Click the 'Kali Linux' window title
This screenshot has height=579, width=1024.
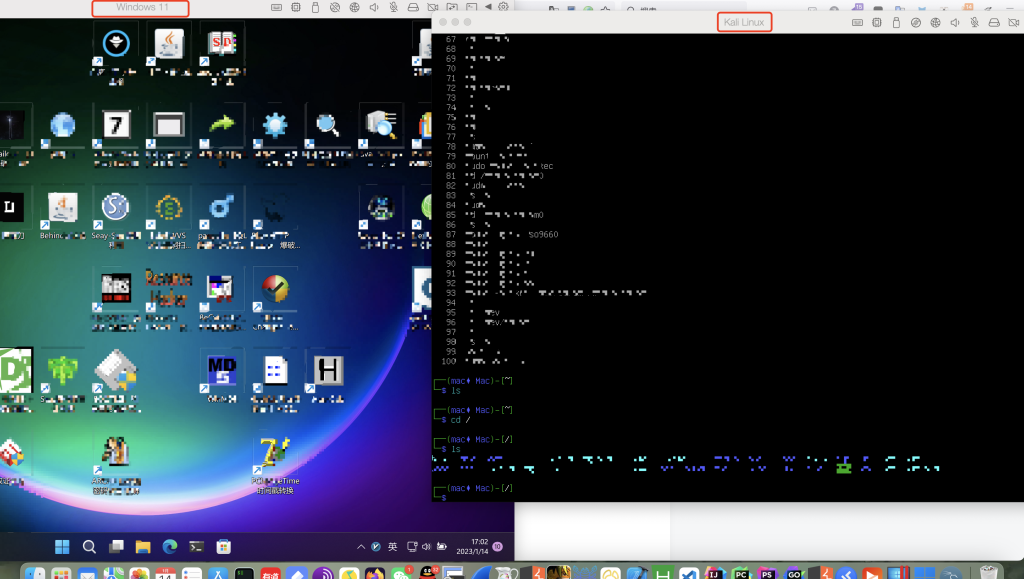click(x=744, y=22)
